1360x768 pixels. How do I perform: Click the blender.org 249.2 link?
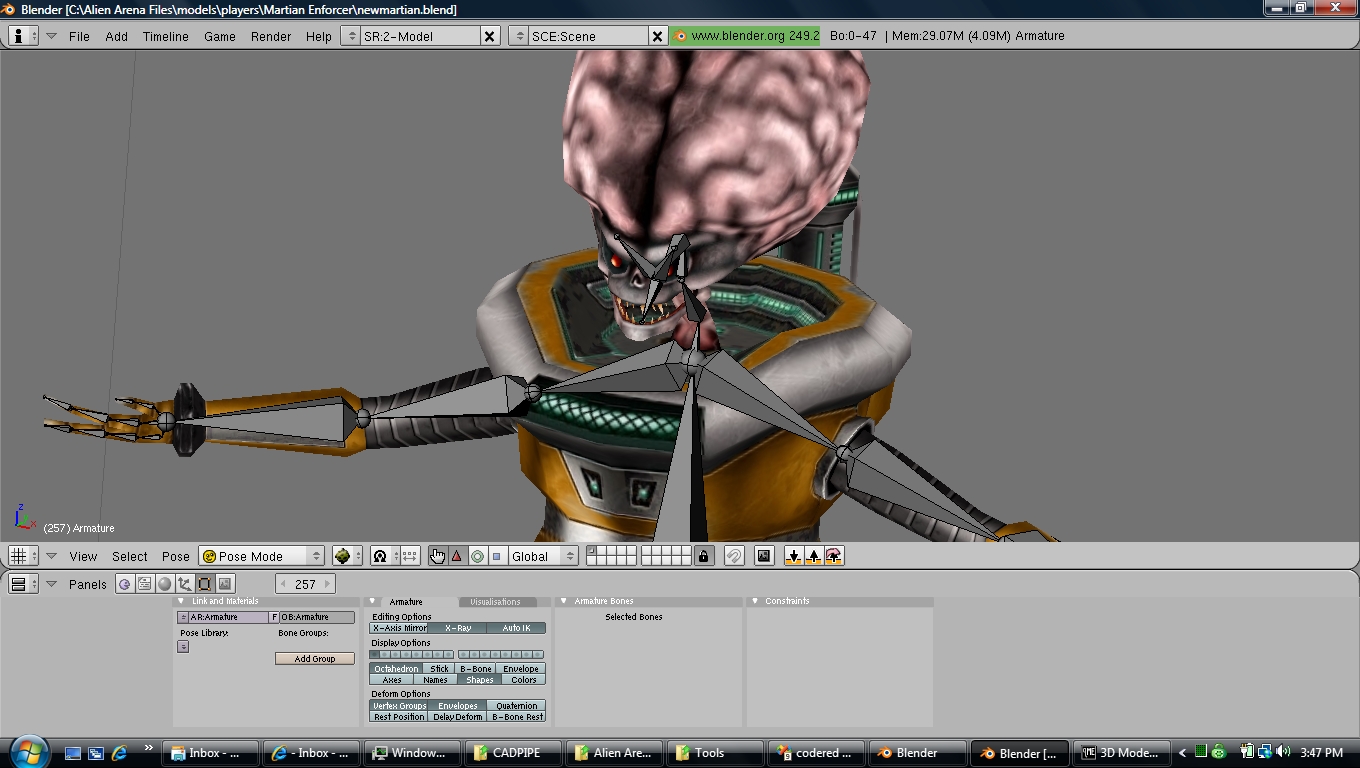746,35
